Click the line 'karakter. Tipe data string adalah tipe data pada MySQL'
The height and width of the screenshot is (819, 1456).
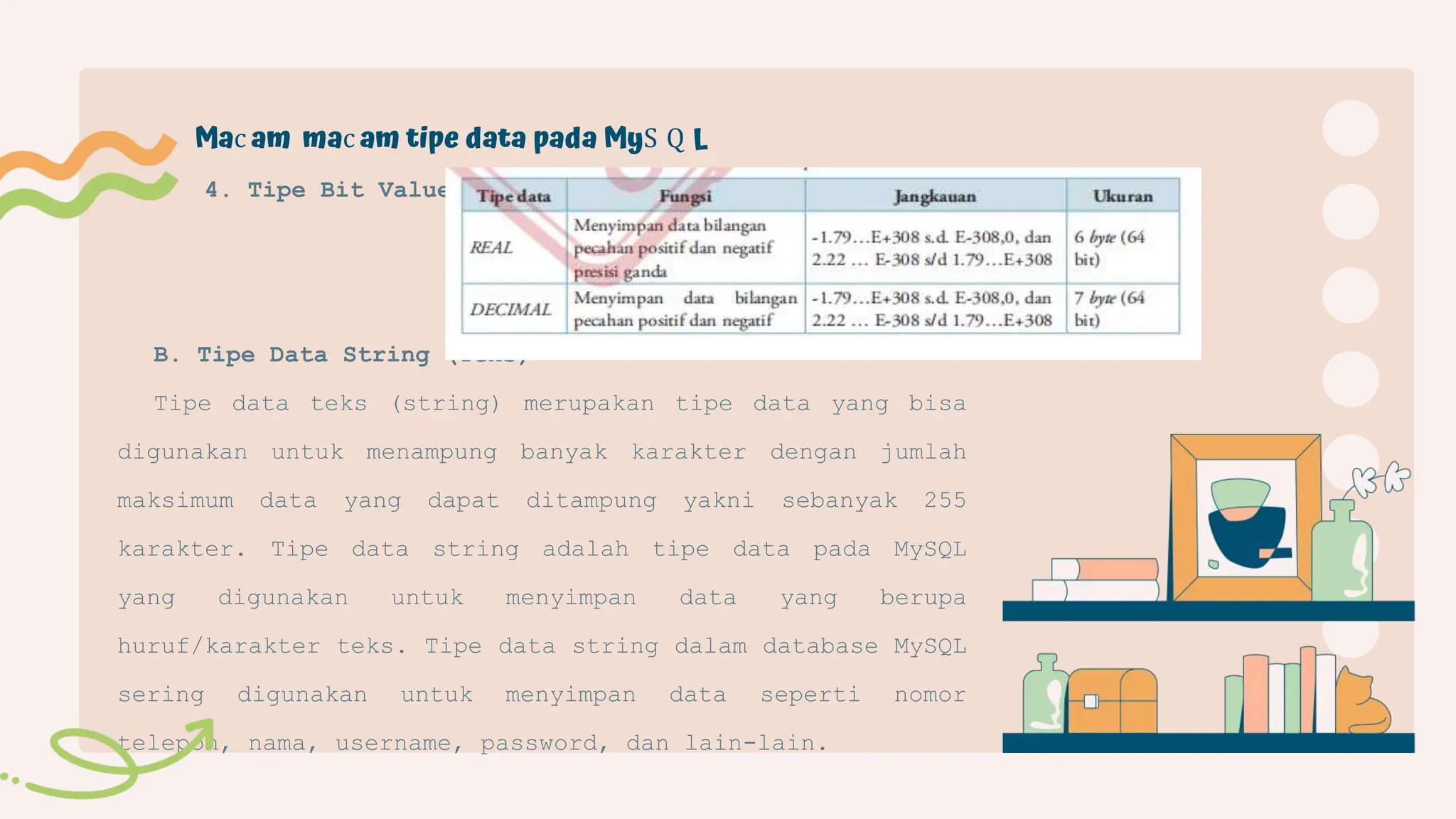pyautogui.click(x=542, y=549)
